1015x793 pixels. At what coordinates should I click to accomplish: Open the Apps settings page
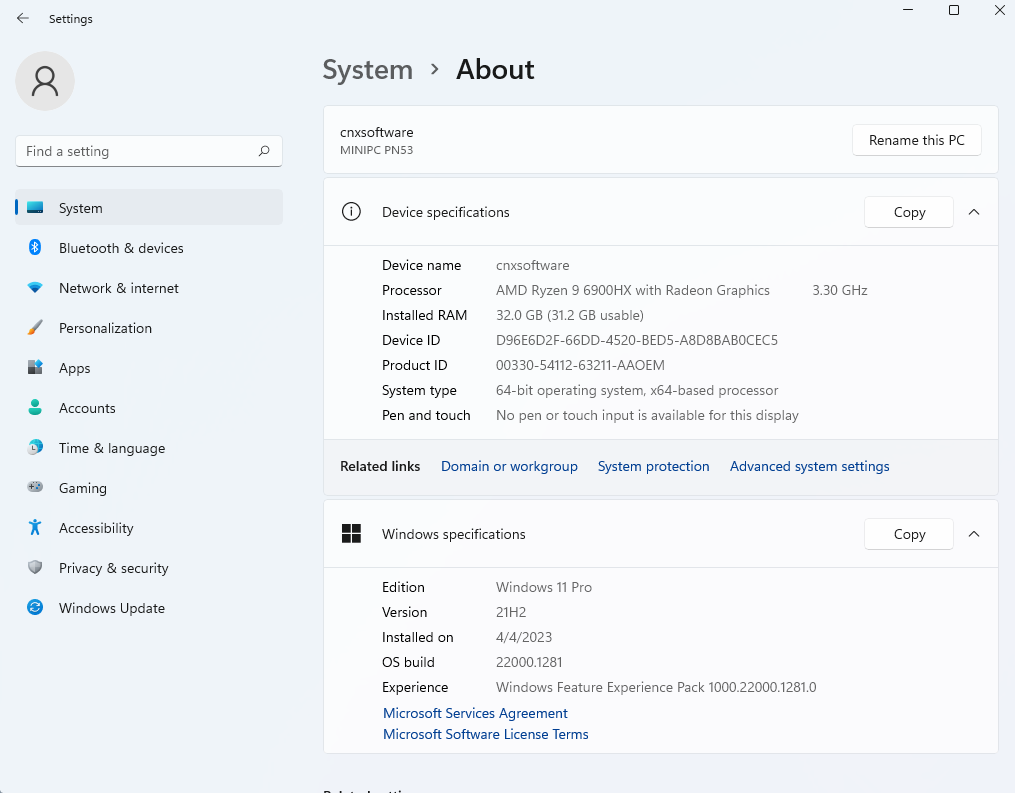(149, 368)
